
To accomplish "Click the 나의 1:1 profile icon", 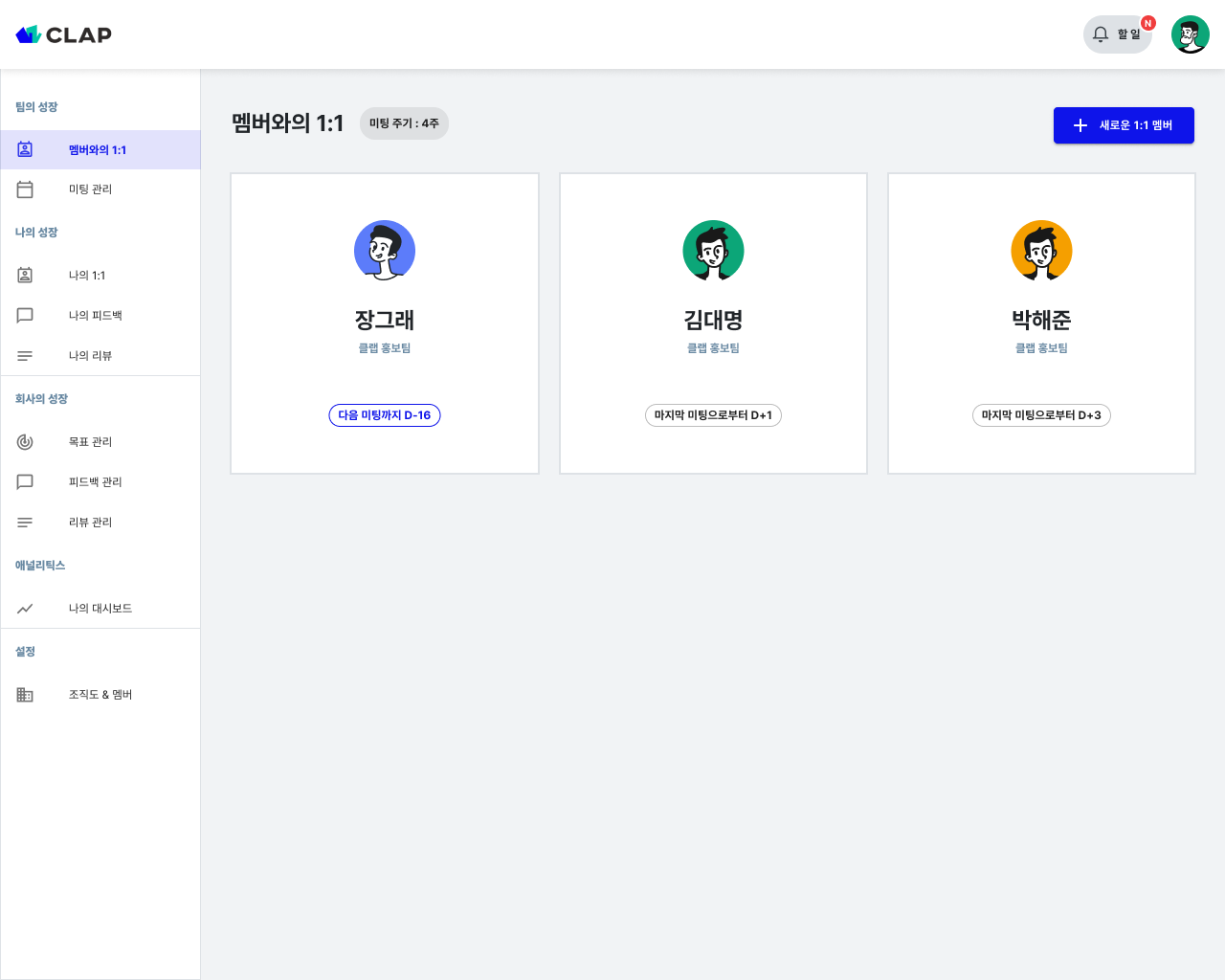I will pos(25,275).
